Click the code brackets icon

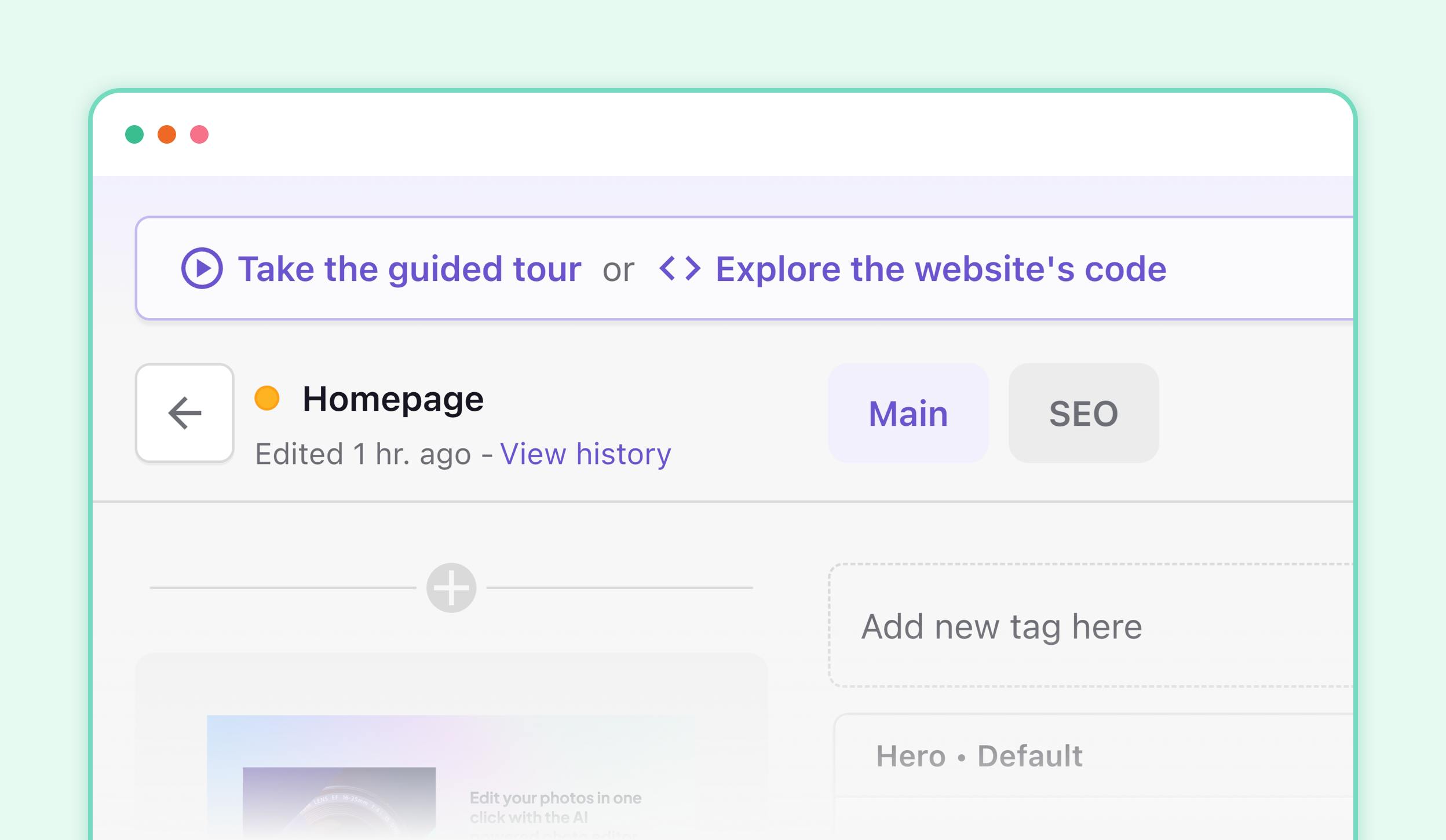click(680, 268)
